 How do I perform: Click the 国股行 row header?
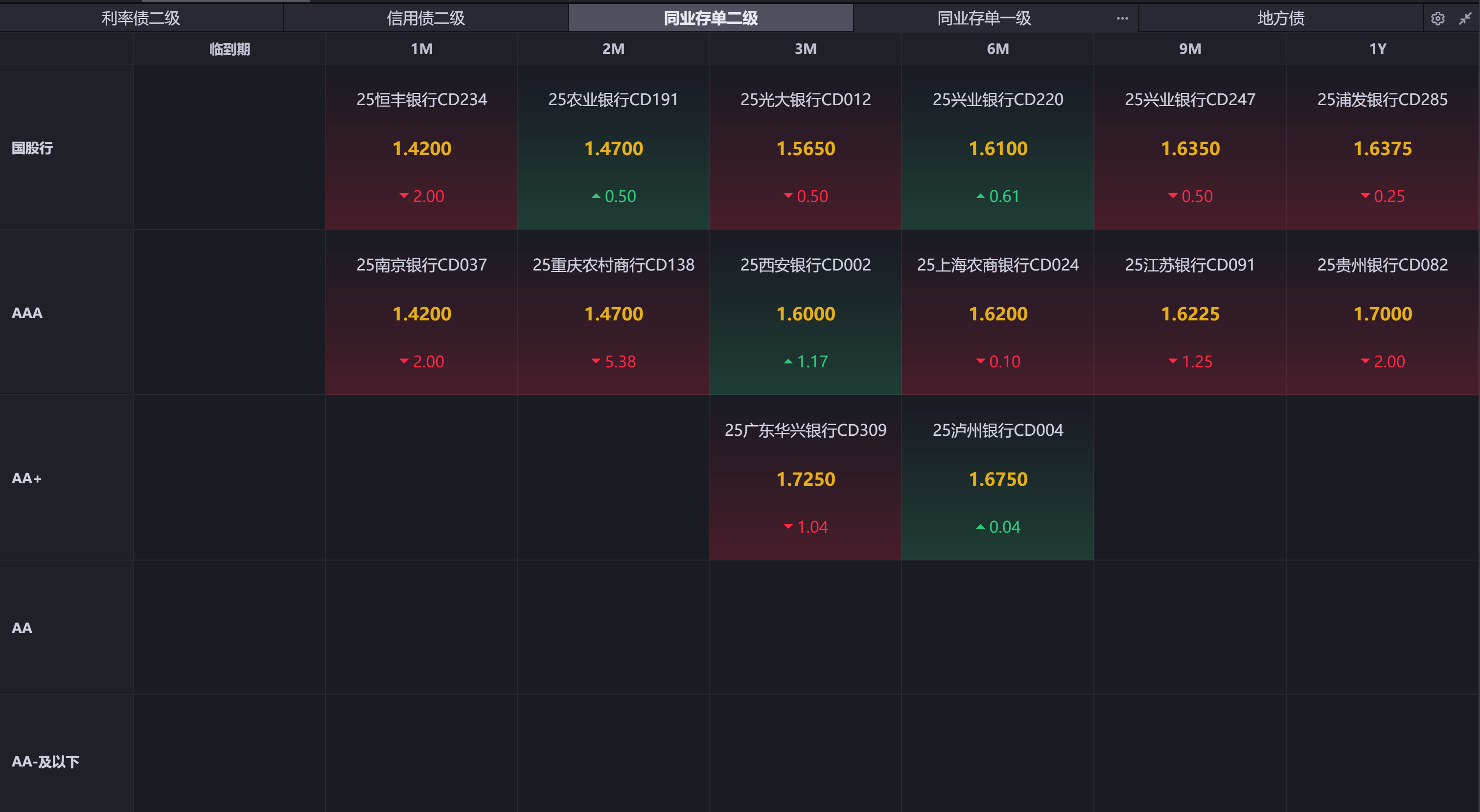[32, 148]
